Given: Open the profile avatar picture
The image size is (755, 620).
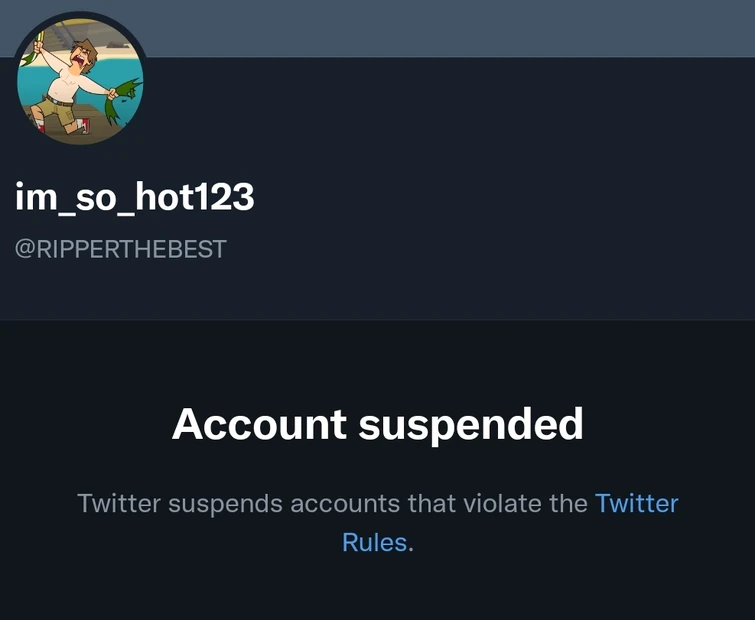Looking at the screenshot, I should click(81, 82).
